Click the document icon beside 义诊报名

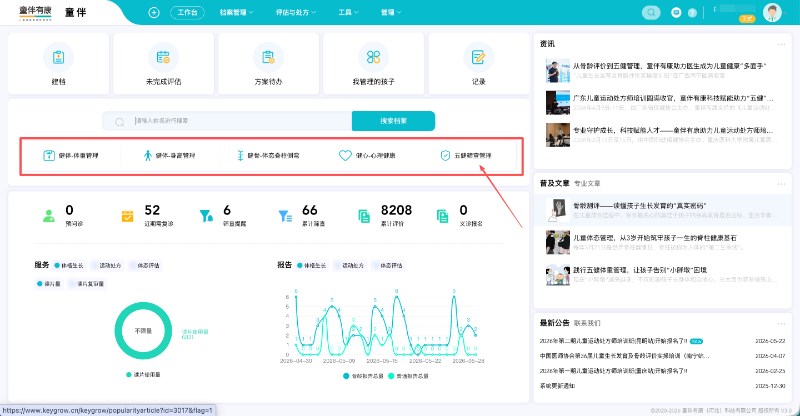pos(443,216)
